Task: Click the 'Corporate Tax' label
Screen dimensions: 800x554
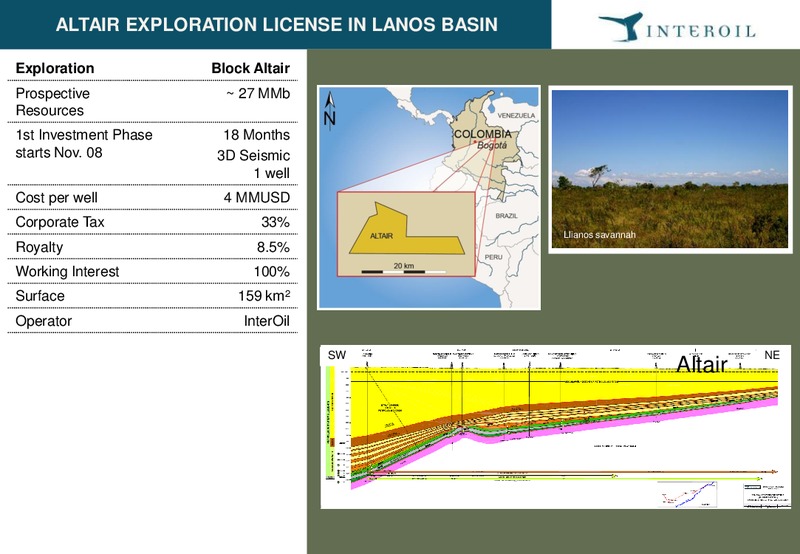Action: (60, 222)
